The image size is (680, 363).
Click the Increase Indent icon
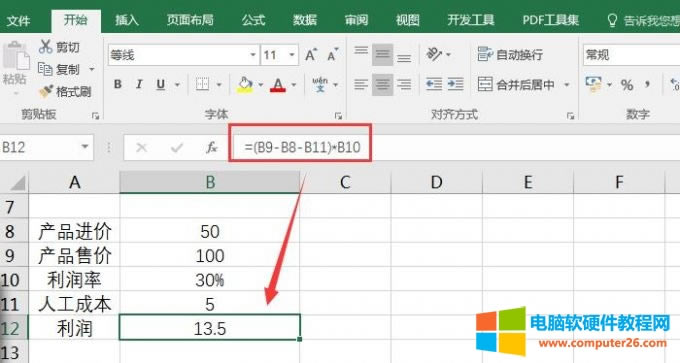tap(455, 84)
